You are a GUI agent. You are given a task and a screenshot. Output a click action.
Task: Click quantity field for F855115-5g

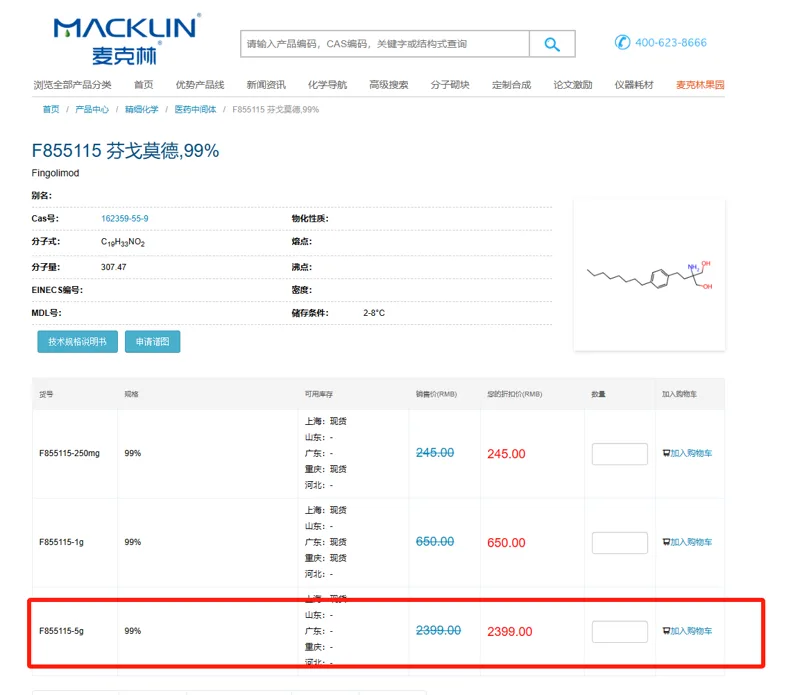pyautogui.click(x=620, y=631)
